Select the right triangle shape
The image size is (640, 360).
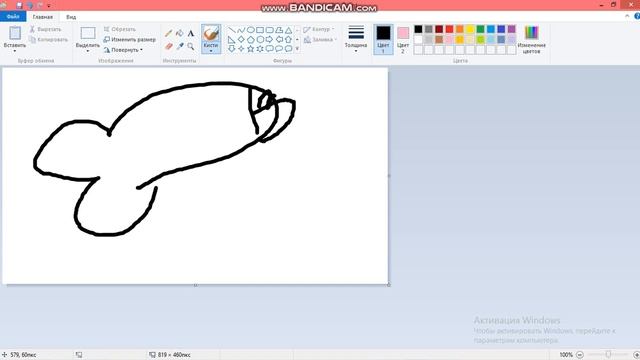(x=231, y=40)
